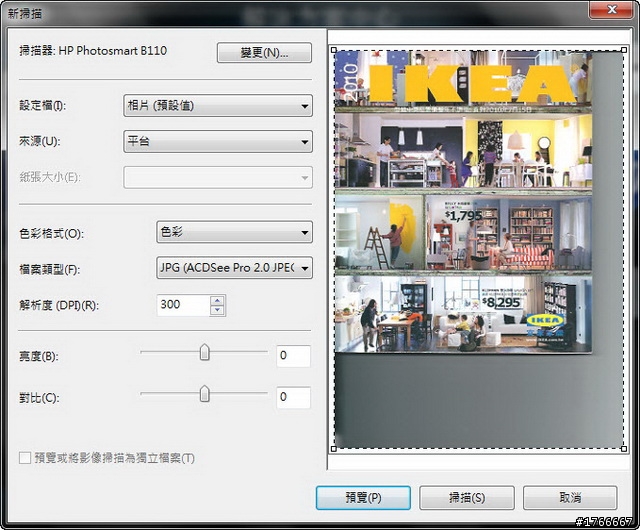640x530 pixels.
Task: Click the 變更(N)... scanner change button
Action: 264,53
